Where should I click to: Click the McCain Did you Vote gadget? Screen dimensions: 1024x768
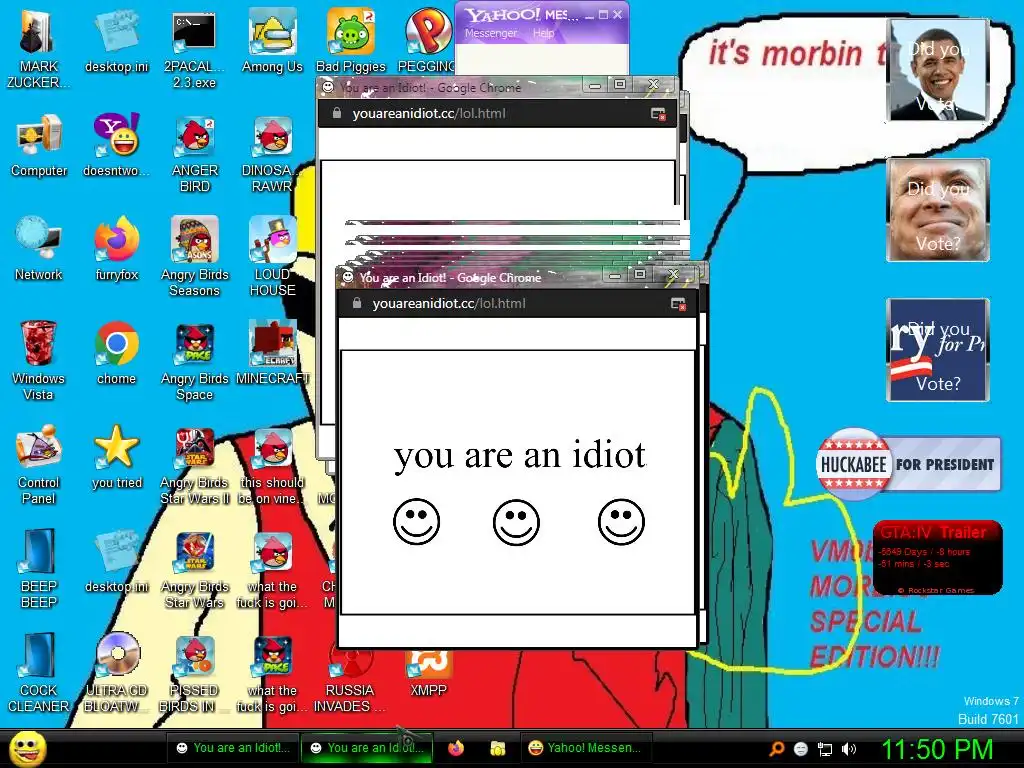click(938, 210)
